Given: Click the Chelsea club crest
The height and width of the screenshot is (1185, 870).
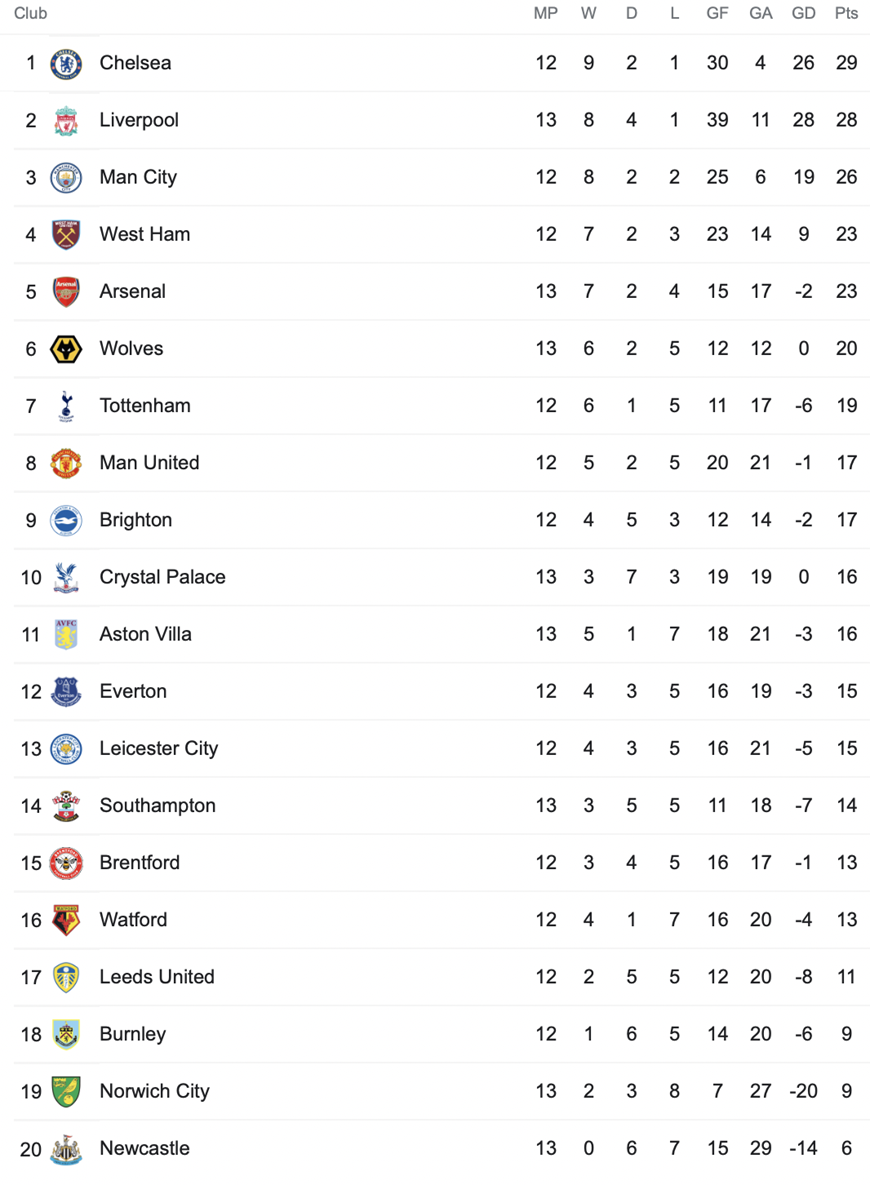Looking at the screenshot, I should pyautogui.click(x=66, y=63).
